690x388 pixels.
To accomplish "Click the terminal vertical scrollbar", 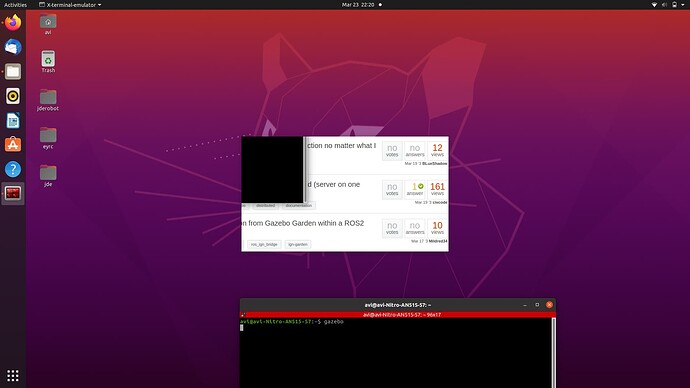I will (554, 352).
